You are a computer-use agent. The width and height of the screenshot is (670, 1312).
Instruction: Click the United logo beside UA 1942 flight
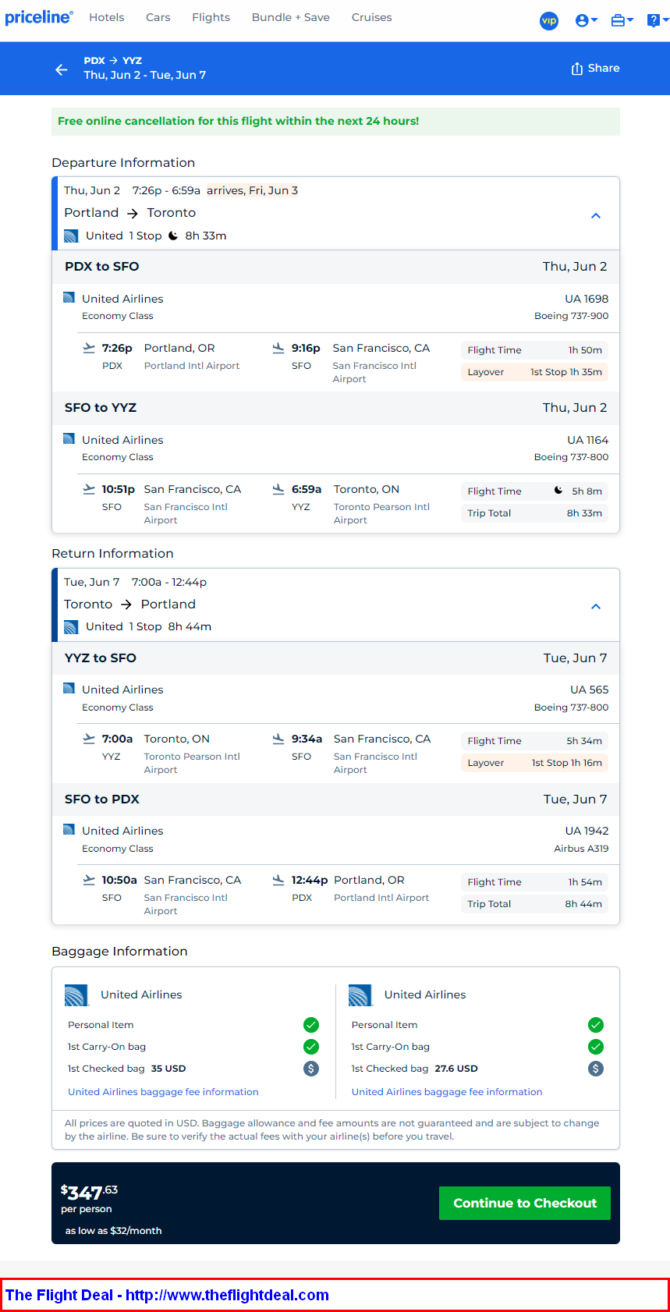tap(69, 830)
